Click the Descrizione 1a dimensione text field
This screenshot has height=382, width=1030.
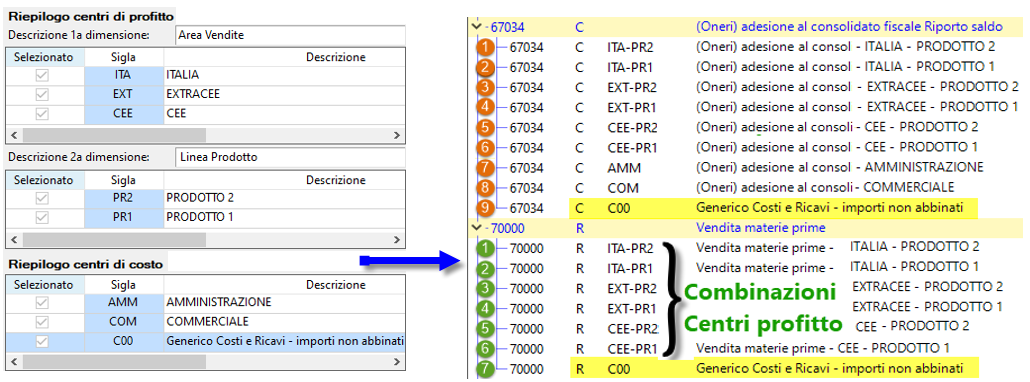pyautogui.click(x=290, y=35)
